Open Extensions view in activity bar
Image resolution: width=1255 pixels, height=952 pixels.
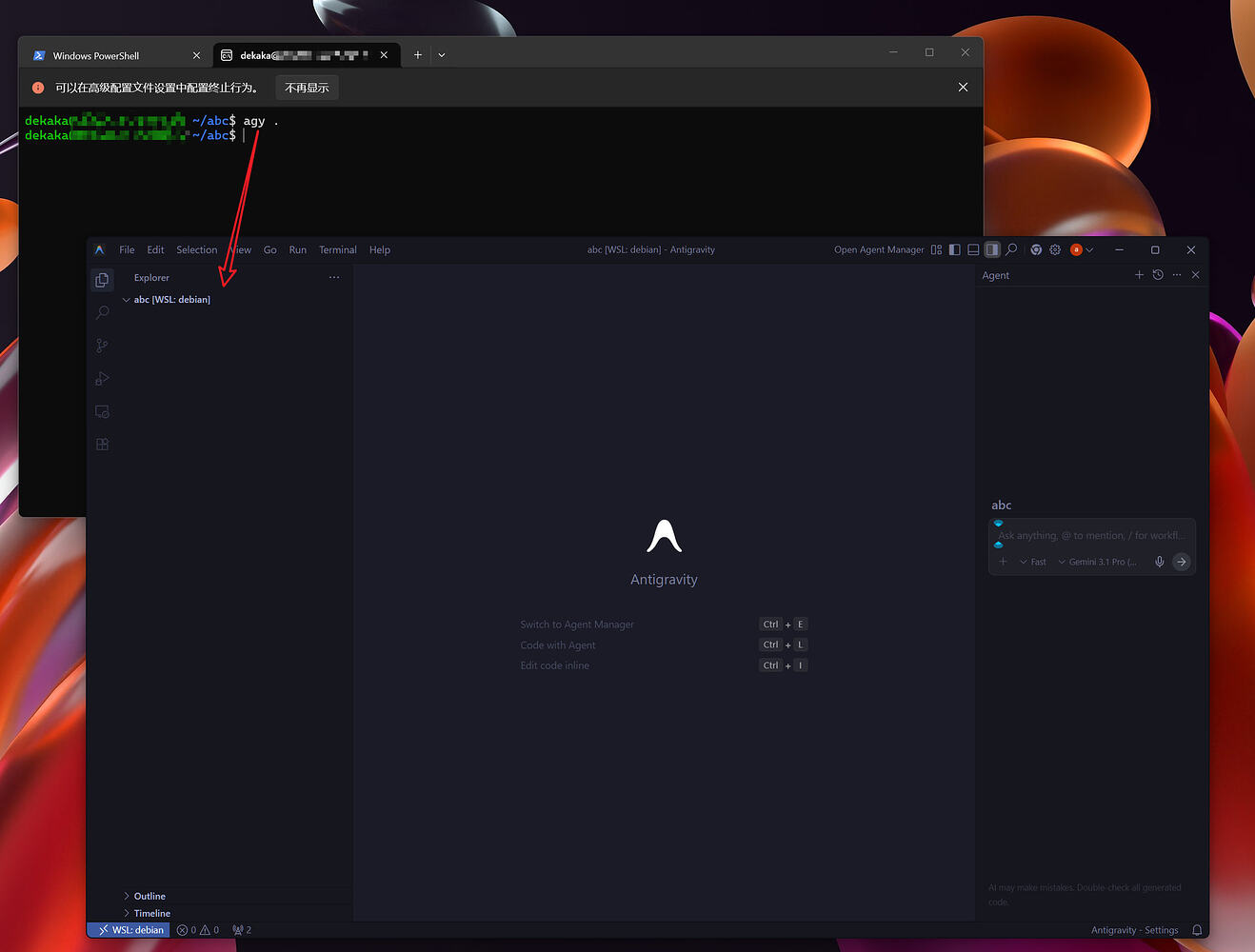(103, 445)
